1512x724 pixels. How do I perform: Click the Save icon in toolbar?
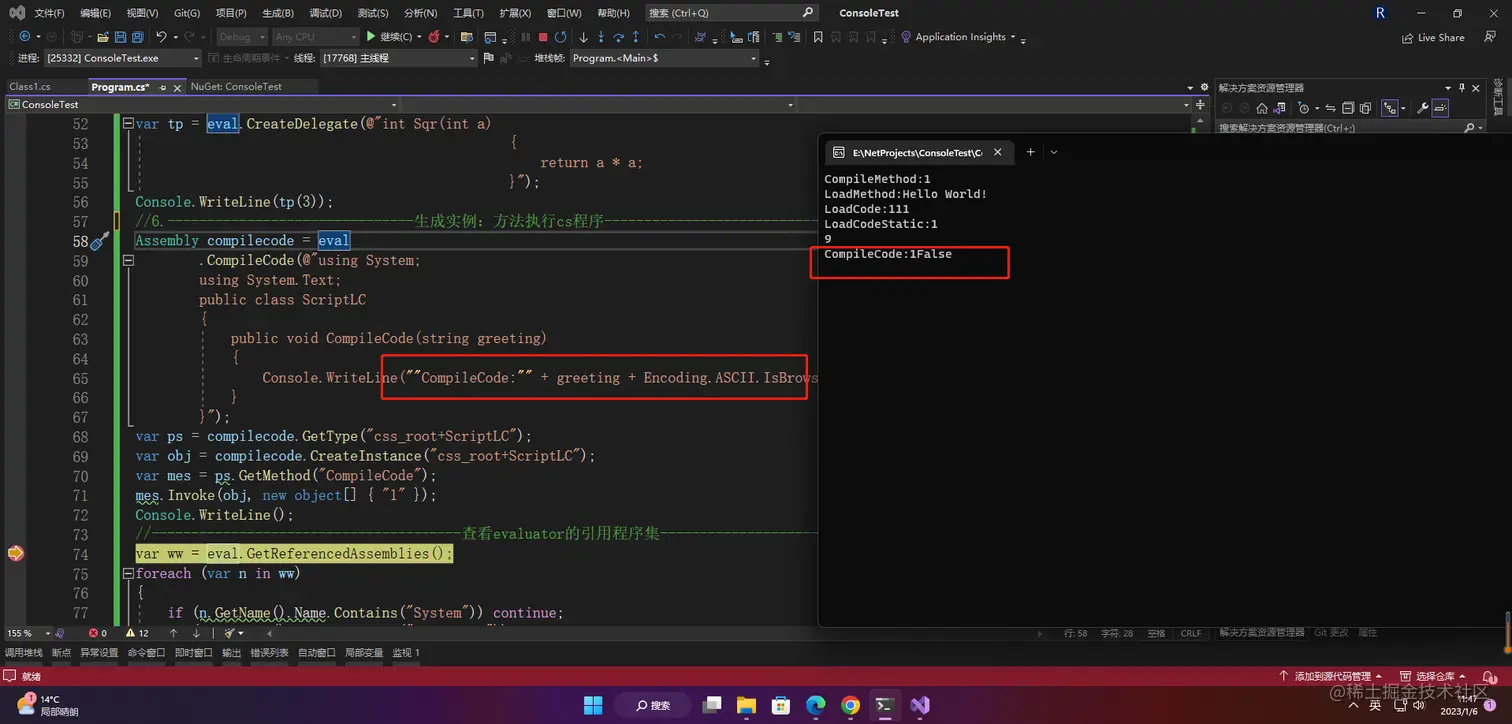point(119,37)
